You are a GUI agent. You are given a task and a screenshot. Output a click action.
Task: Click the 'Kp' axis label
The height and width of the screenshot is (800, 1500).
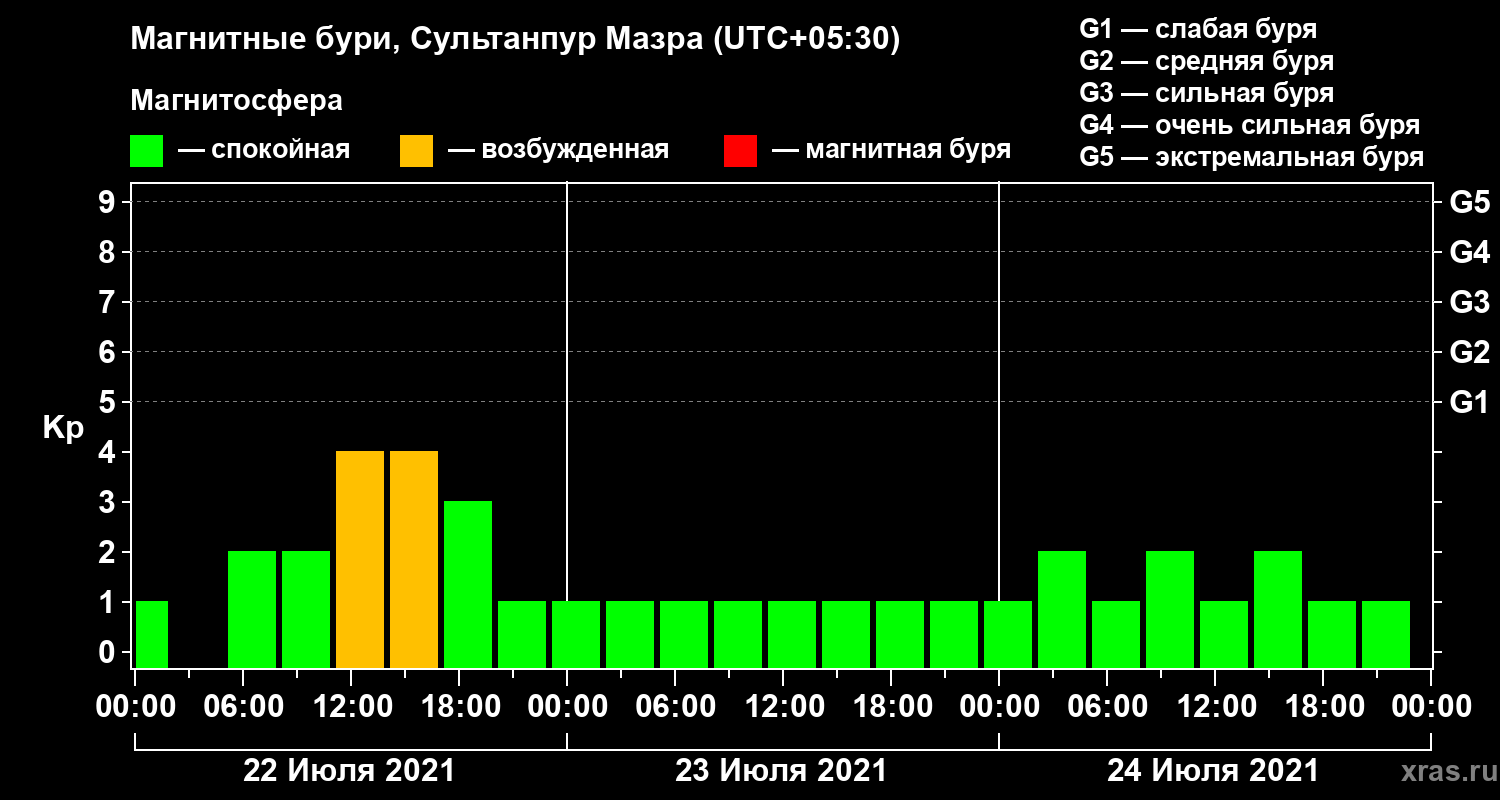coord(64,428)
